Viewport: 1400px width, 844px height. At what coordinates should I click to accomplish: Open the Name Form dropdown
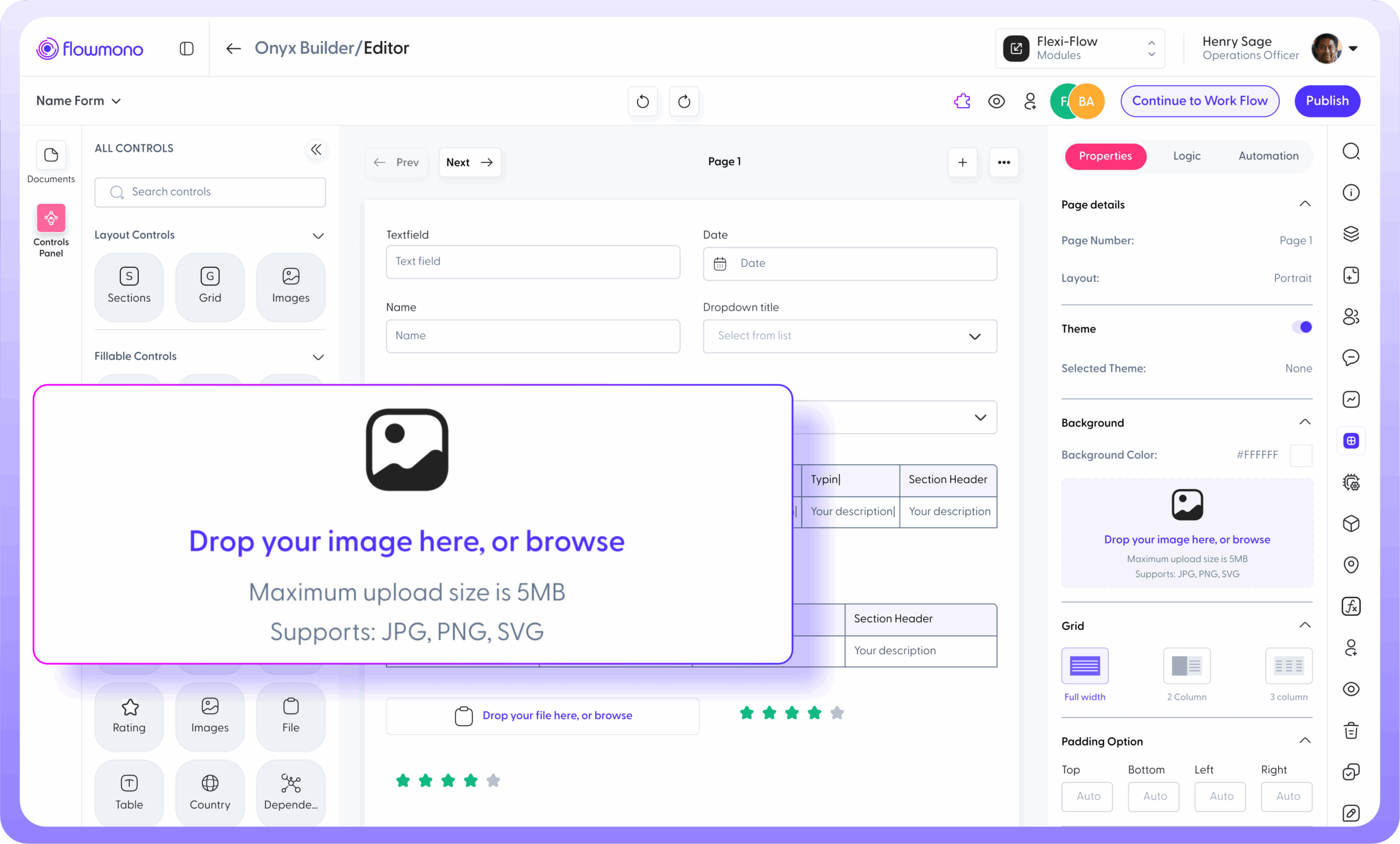click(x=78, y=101)
